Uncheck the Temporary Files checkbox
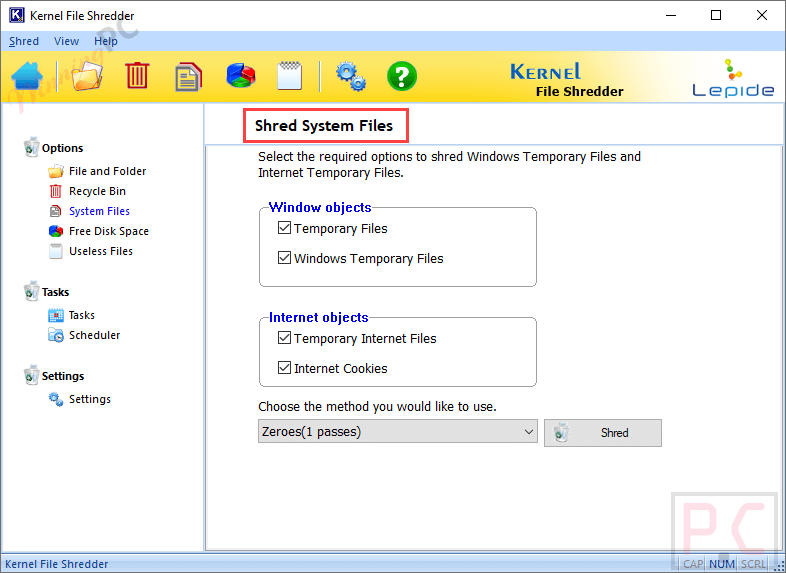 click(284, 228)
